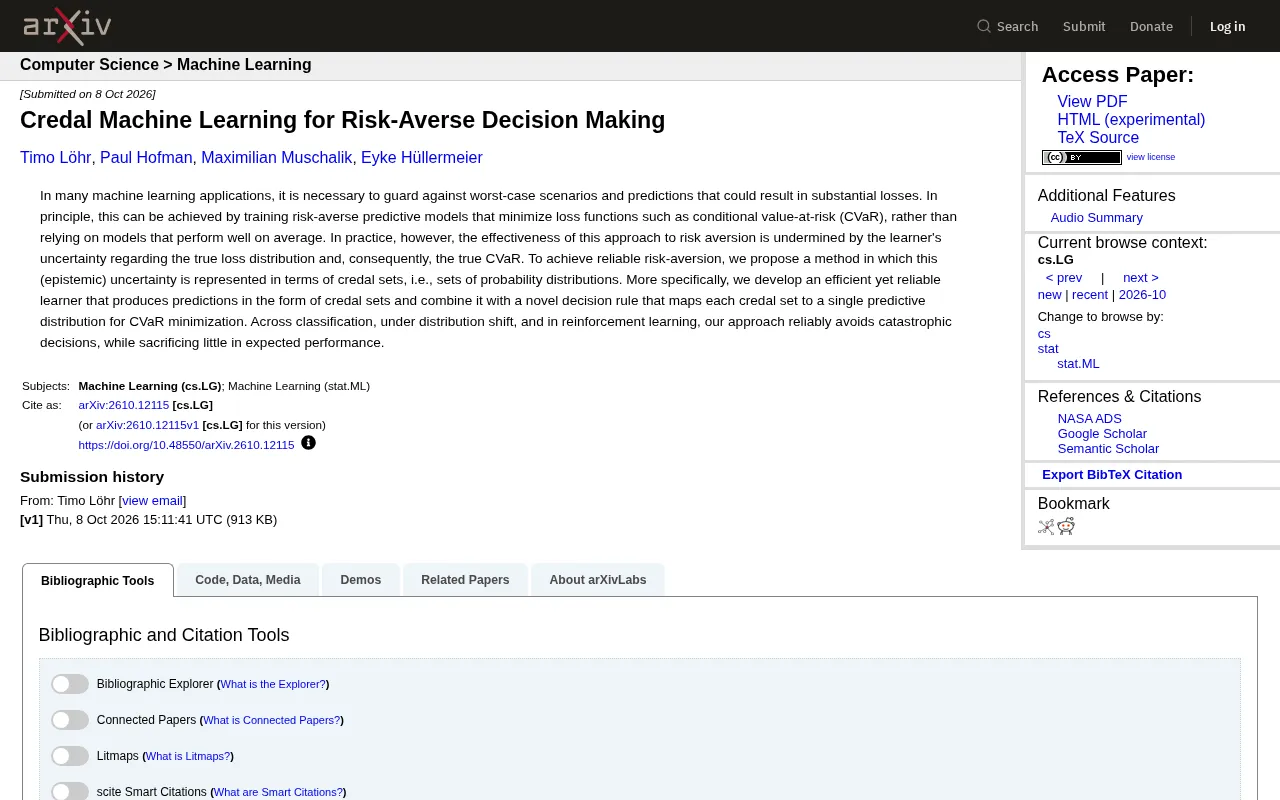Open the Demos tab
This screenshot has height=800, width=1280.
[x=361, y=580]
